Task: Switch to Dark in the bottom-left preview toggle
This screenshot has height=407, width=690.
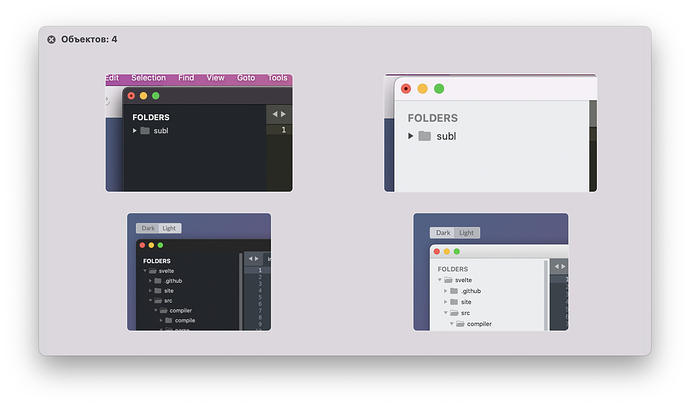Action: pos(148,228)
